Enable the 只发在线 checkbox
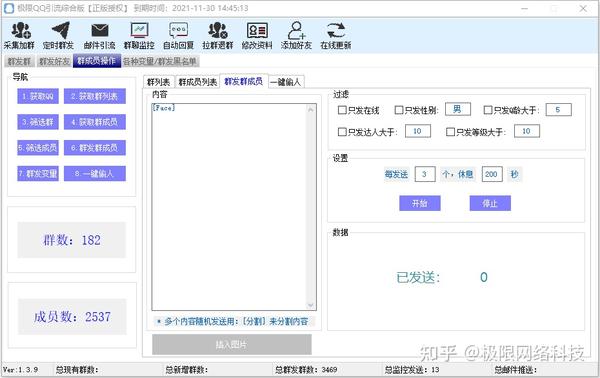This screenshot has width=600, height=378. point(342,110)
